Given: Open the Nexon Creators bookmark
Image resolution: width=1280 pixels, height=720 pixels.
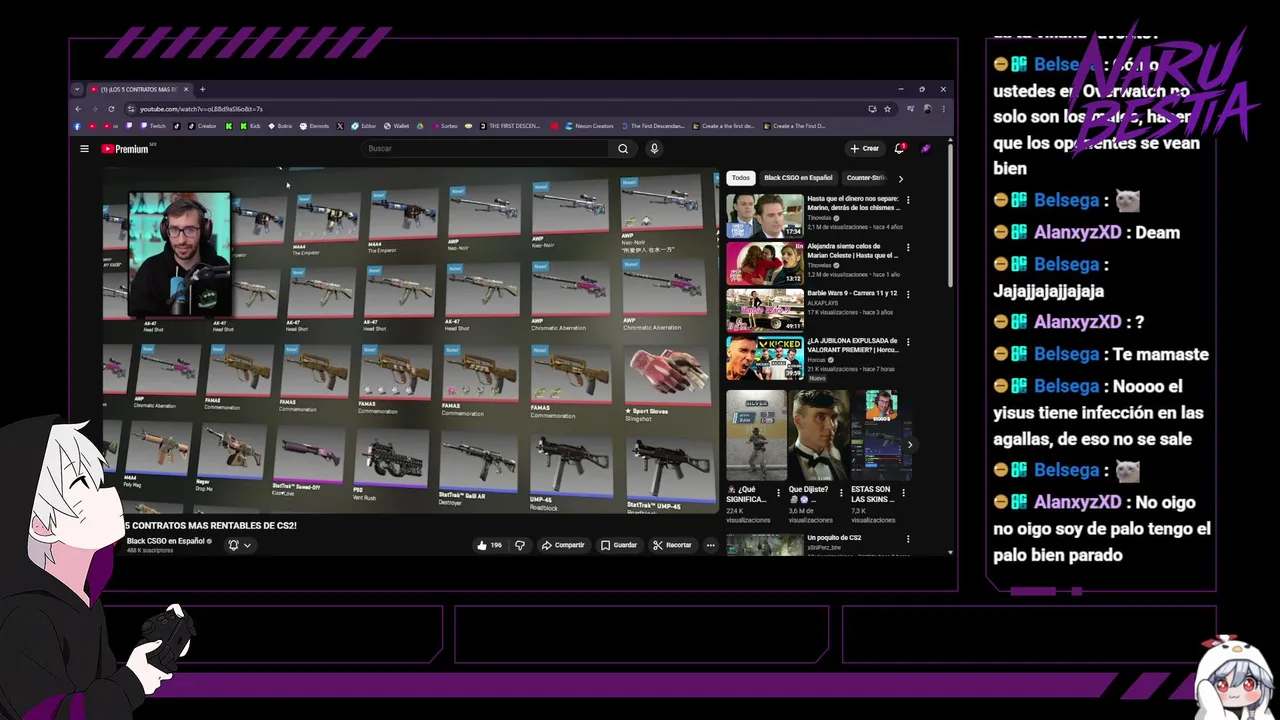Looking at the screenshot, I should click(x=590, y=126).
